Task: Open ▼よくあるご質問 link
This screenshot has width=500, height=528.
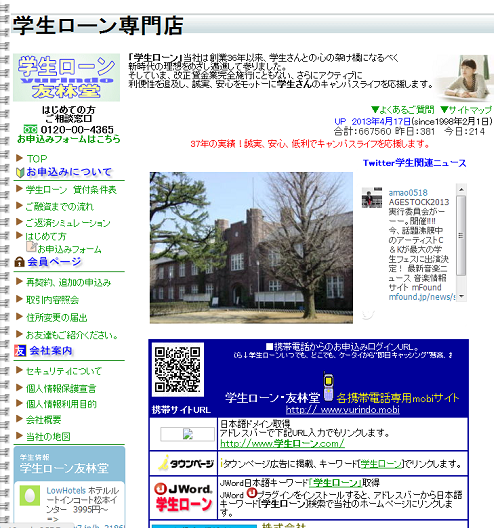Action: tap(403, 110)
